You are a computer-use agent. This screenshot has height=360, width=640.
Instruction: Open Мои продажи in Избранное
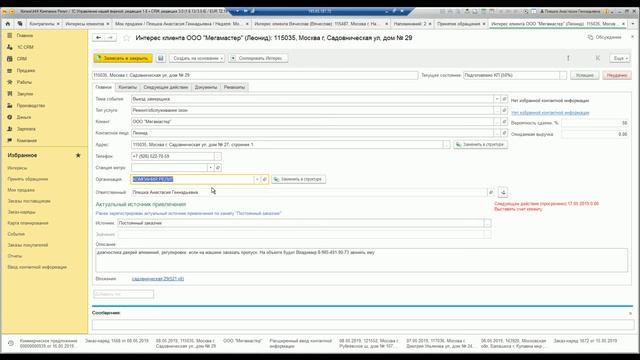21,190
